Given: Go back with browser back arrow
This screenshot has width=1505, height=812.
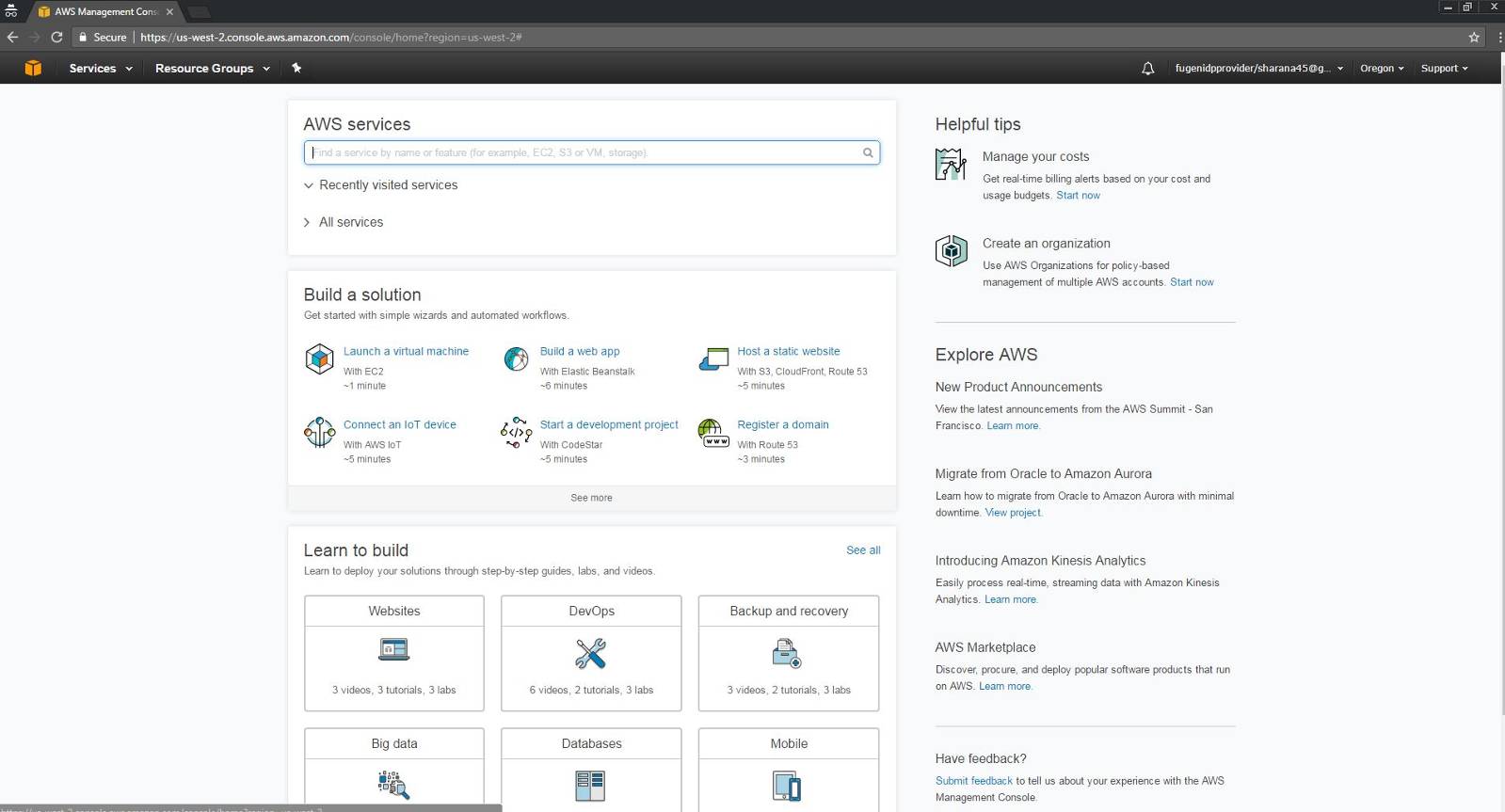Looking at the screenshot, I should (12, 37).
